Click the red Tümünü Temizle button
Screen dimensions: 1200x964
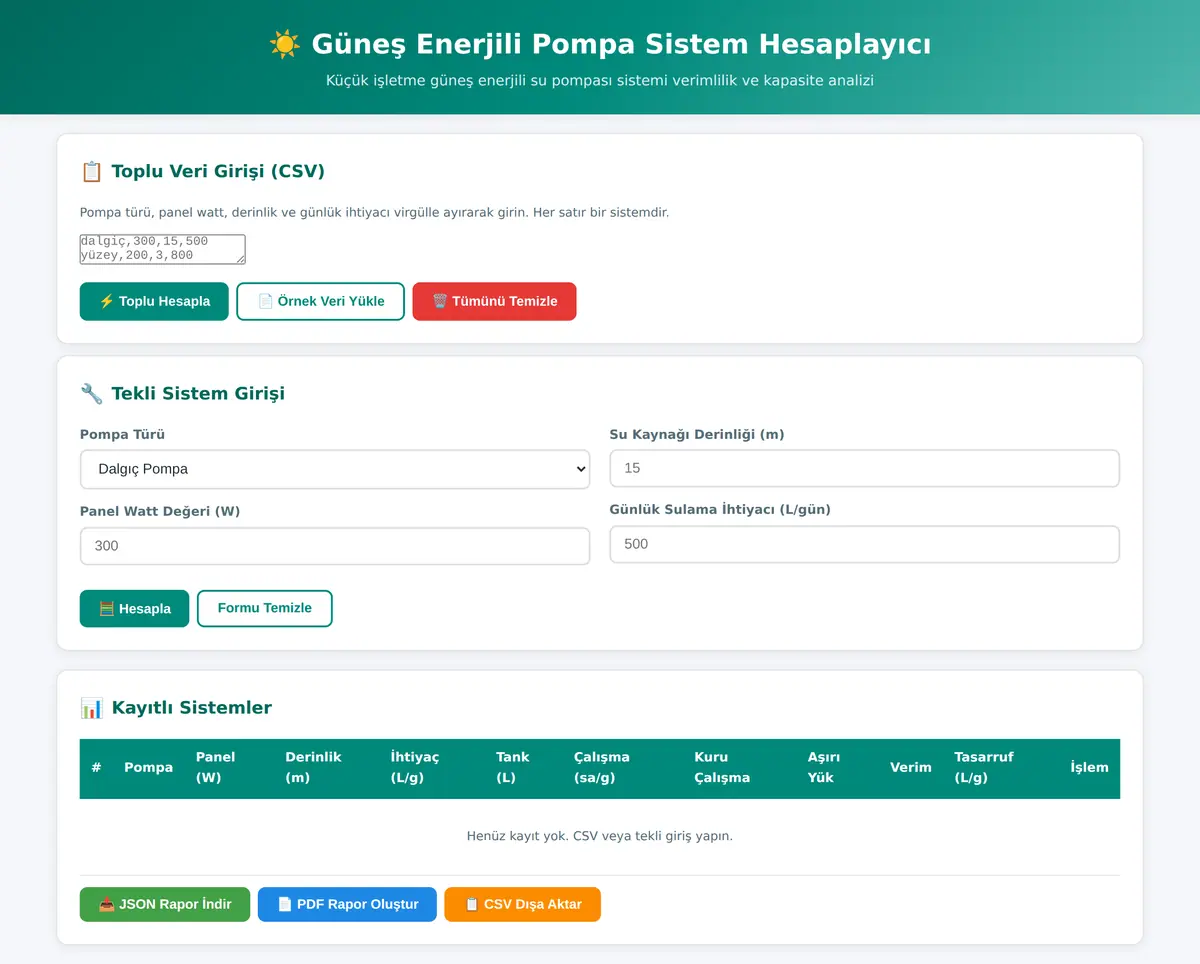click(494, 301)
